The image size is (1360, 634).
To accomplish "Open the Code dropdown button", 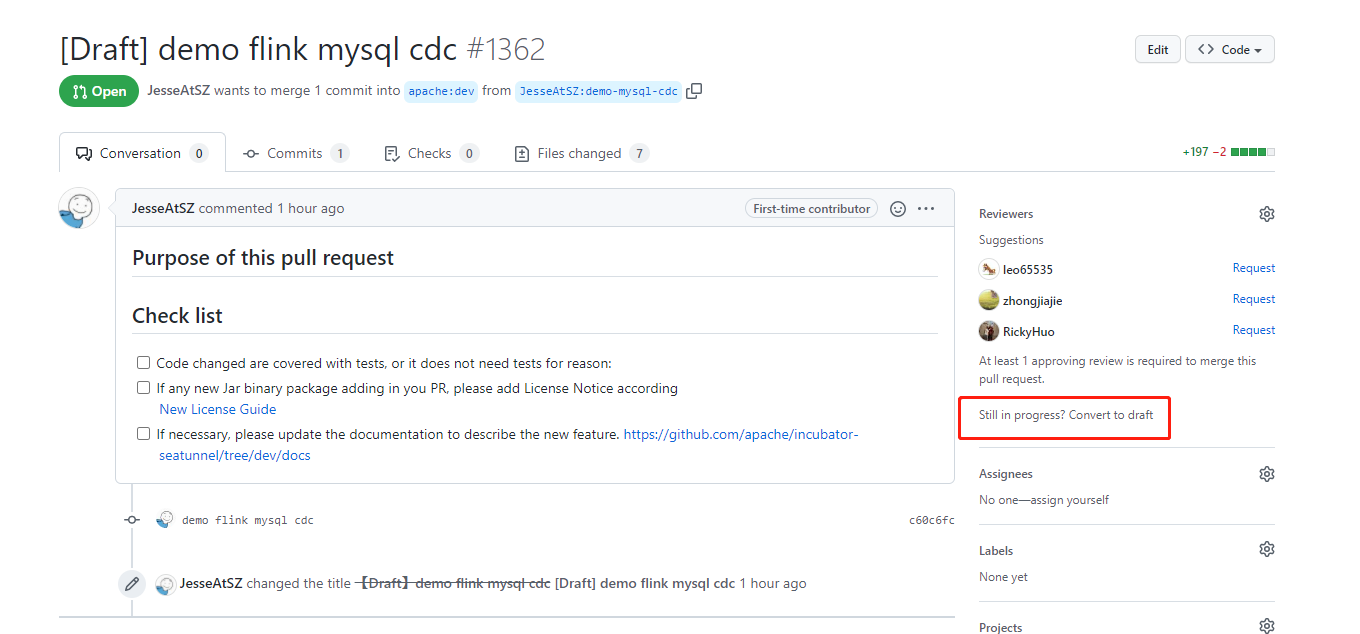I will (1230, 49).
